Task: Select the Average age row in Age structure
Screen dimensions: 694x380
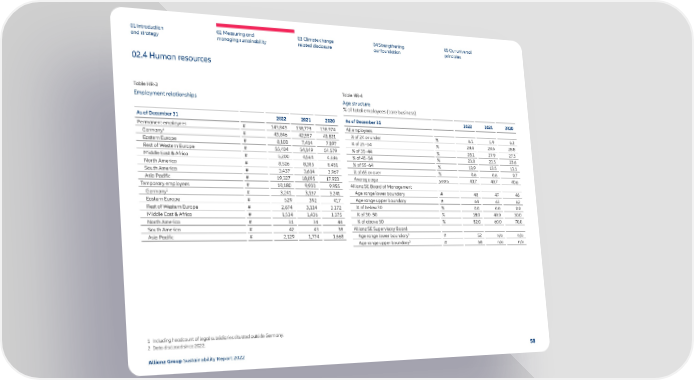Action: [x=435, y=180]
